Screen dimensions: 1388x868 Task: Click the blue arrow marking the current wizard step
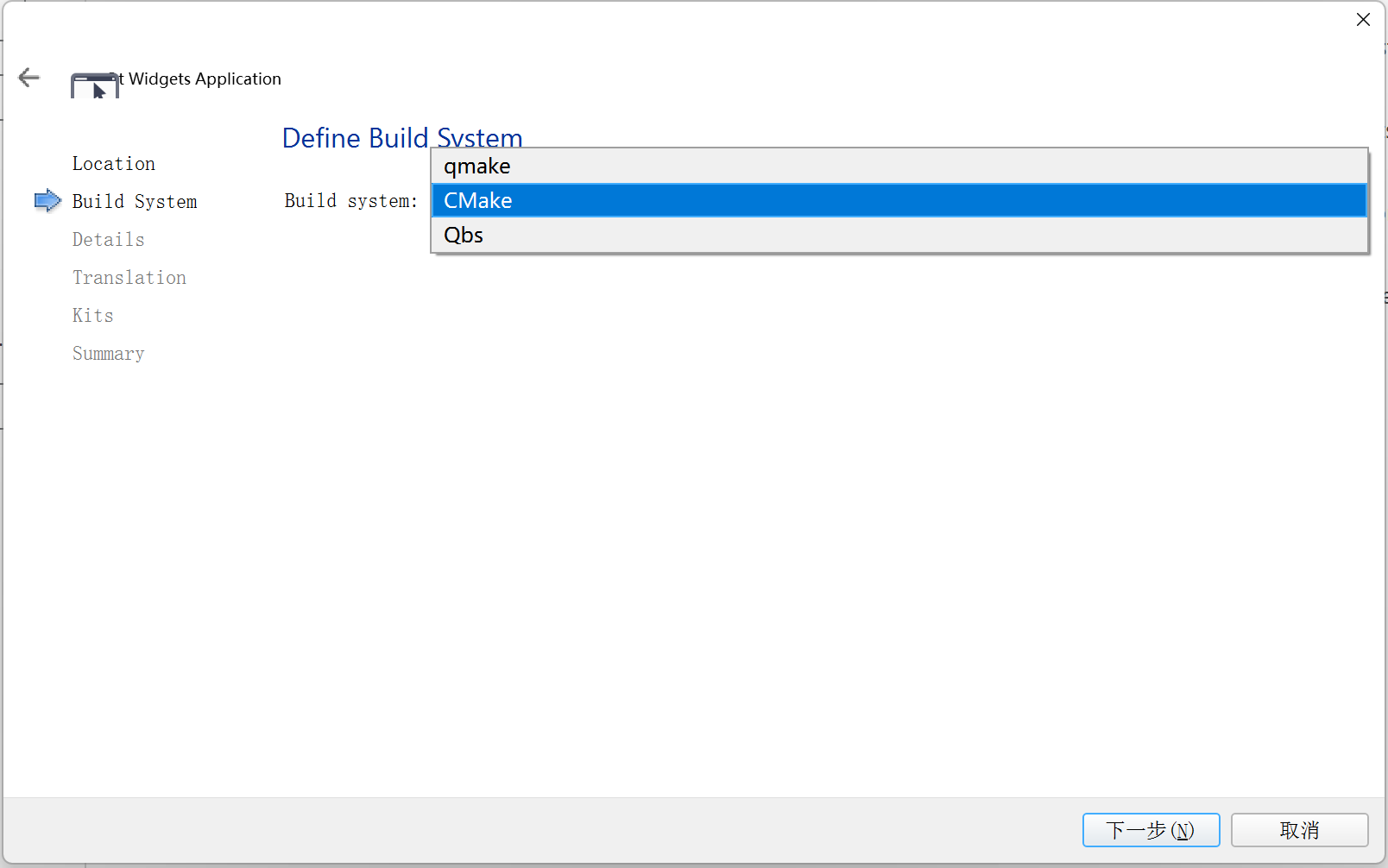tap(47, 200)
